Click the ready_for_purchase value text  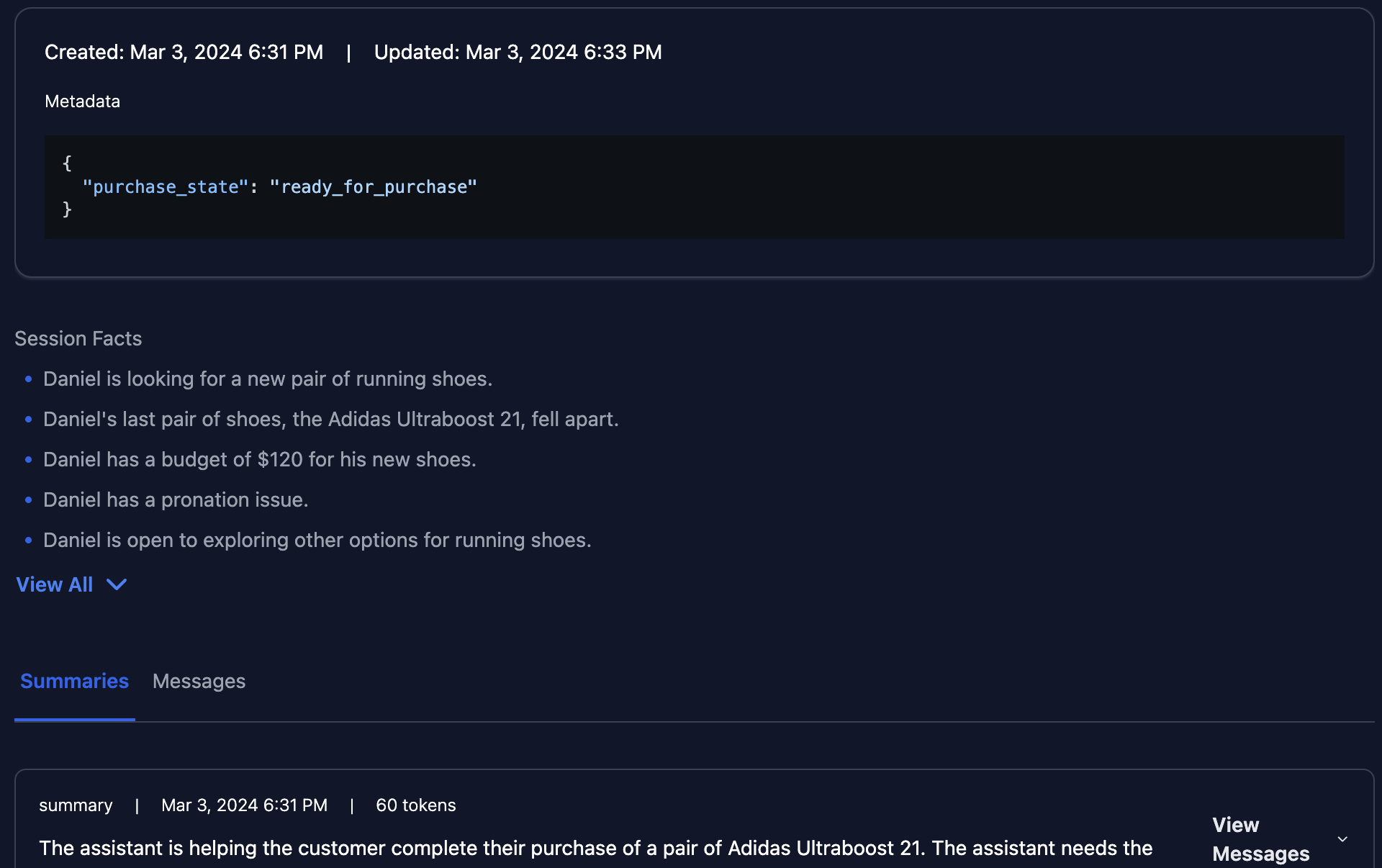coord(374,187)
